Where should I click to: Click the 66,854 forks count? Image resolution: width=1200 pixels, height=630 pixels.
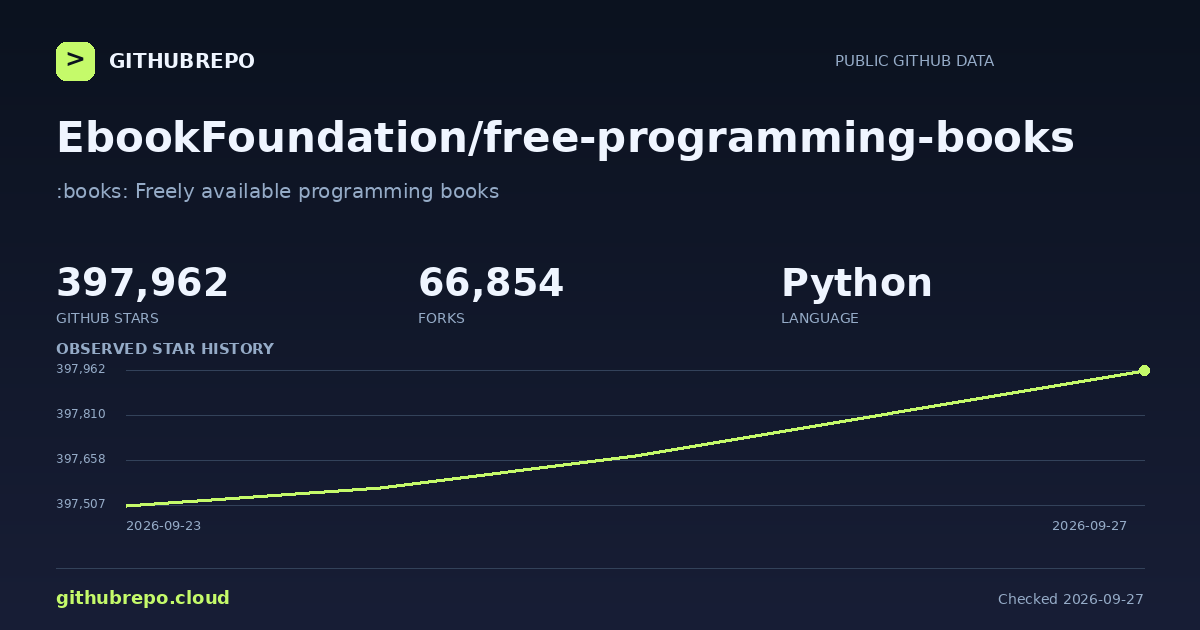[x=491, y=284]
